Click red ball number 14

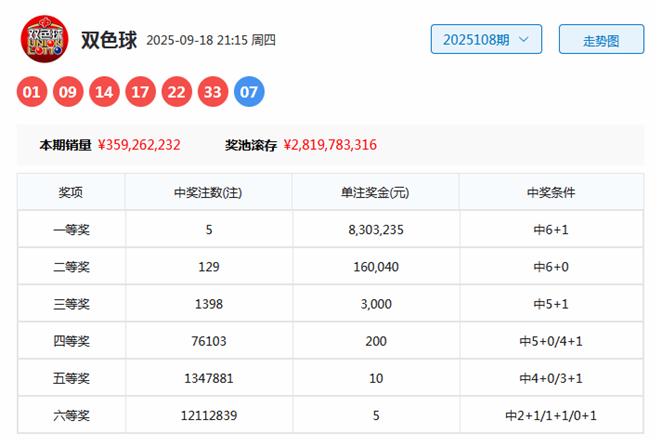[104, 92]
